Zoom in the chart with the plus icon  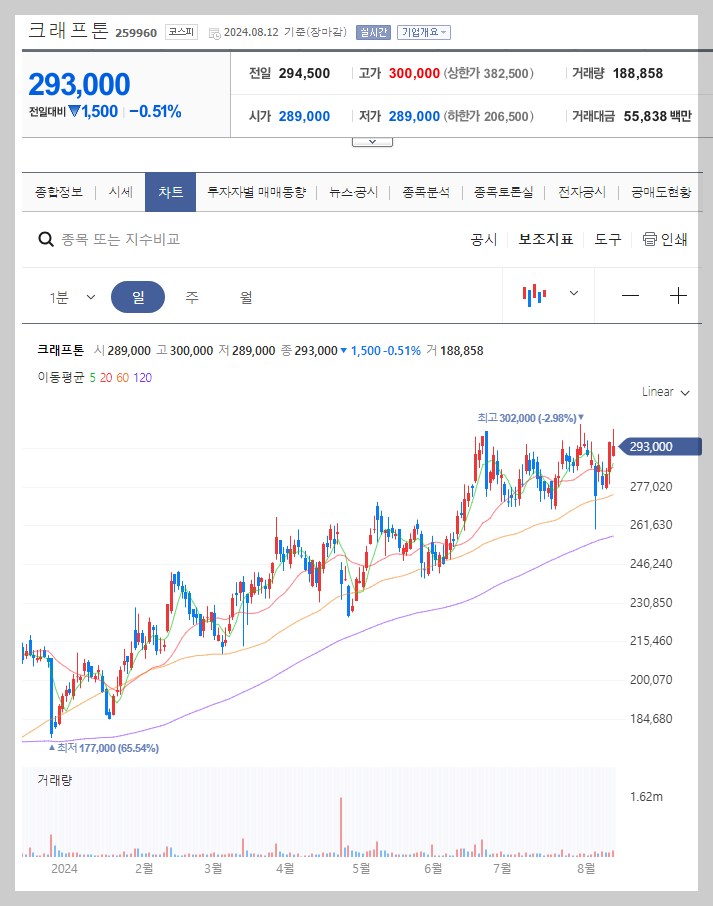[678, 296]
